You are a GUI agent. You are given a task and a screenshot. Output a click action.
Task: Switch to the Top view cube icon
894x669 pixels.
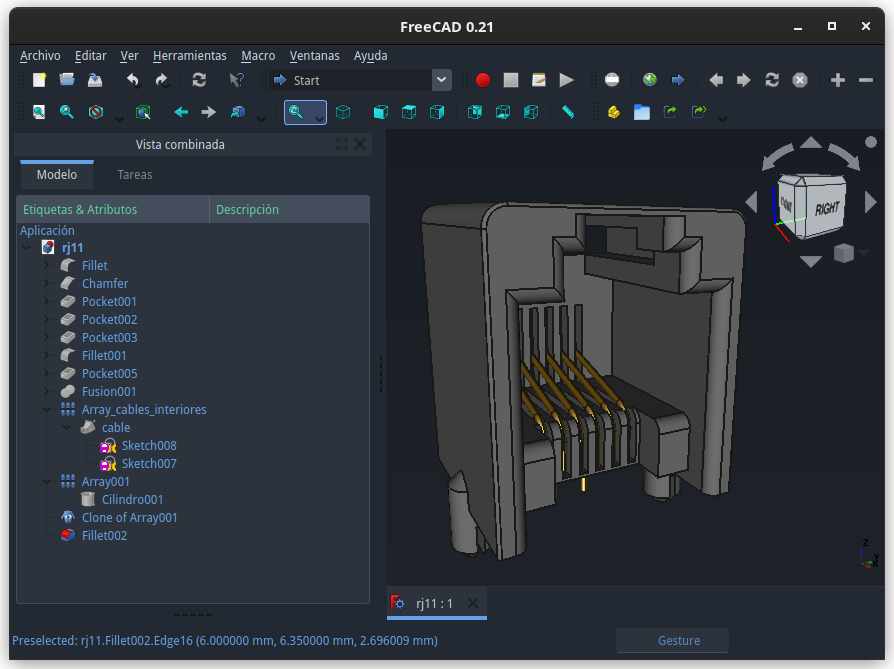[x=409, y=112]
